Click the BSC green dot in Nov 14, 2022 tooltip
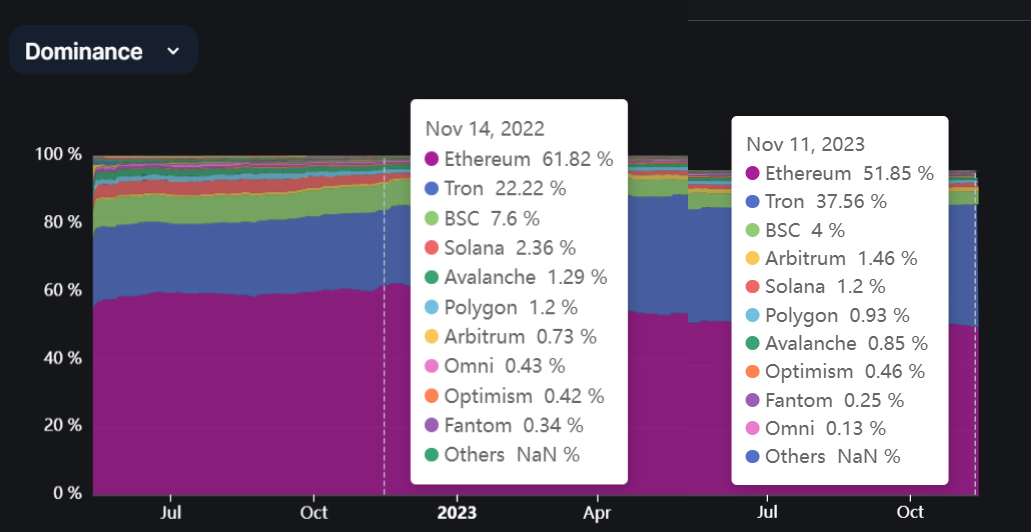1031x532 pixels. coord(431,218)
